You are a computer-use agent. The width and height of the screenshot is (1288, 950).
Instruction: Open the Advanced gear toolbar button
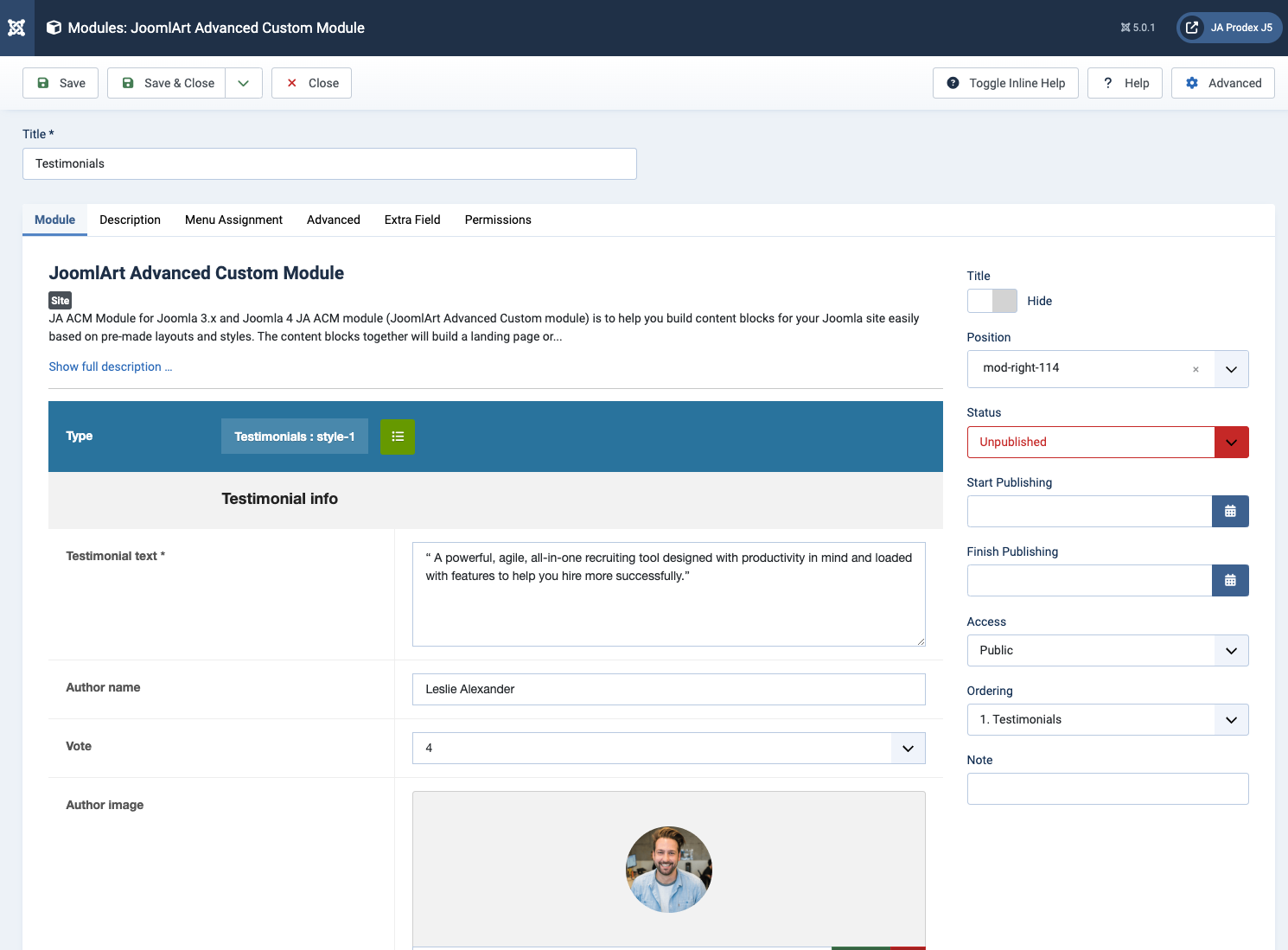(1223, 83)
